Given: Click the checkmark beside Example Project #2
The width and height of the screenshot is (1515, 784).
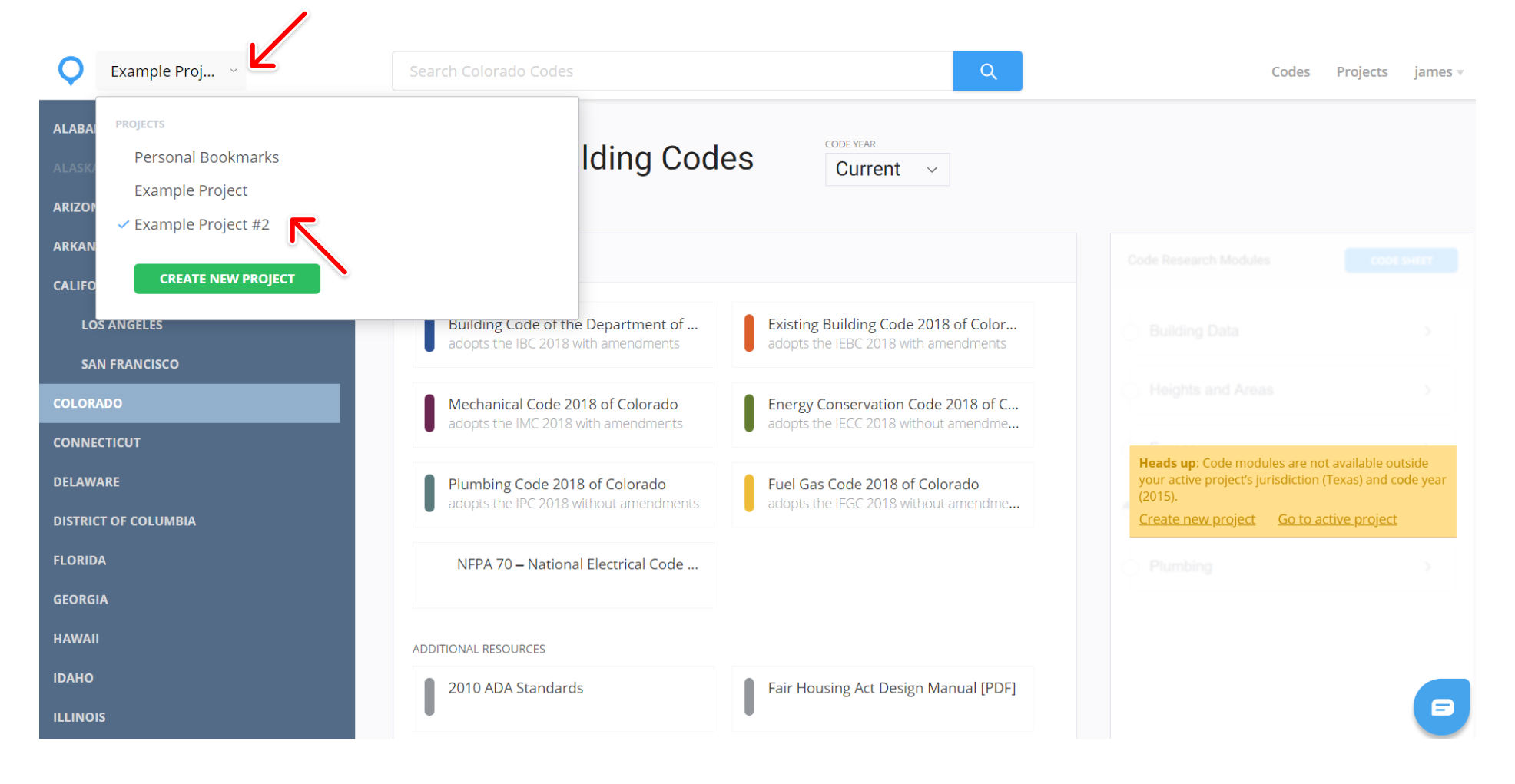Looking at the screenshot, I should pos(122,224).
